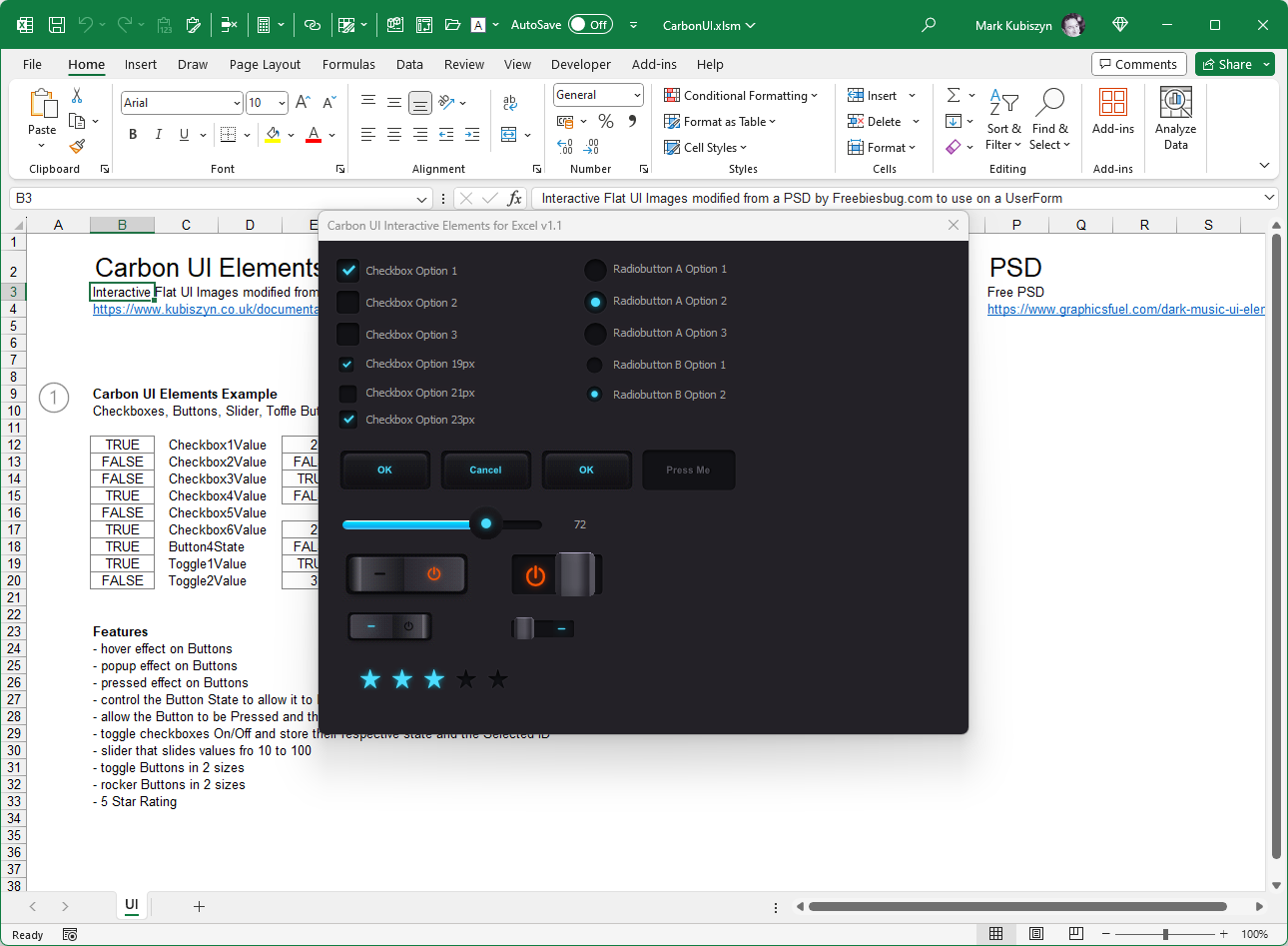Image resolution: width=1288 pixels, height=946 pixels.
Task: Switch to the Formulas ribbon tab
Action: coord(348,65)
